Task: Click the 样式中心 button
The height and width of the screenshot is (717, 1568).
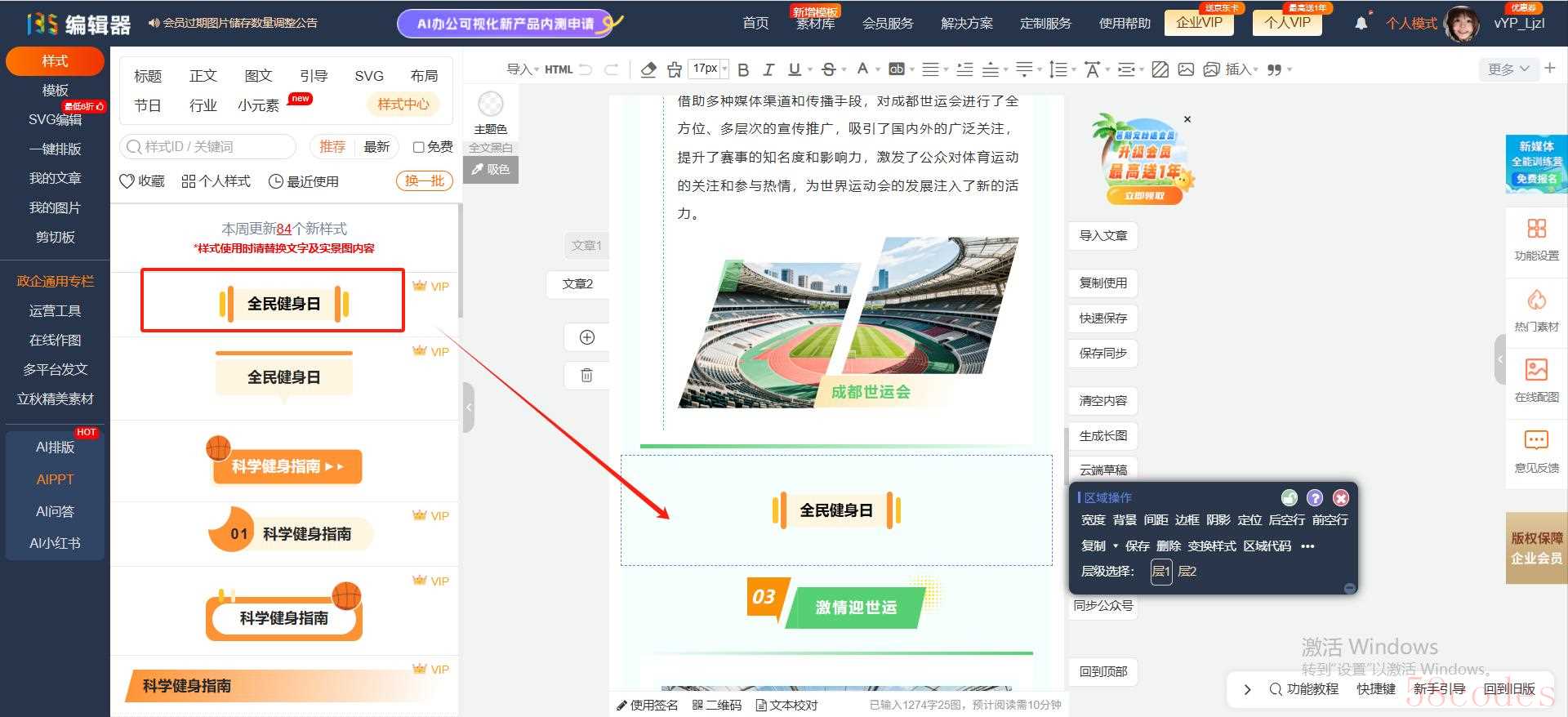Action: pyautogui.click(x=403, y=105)
